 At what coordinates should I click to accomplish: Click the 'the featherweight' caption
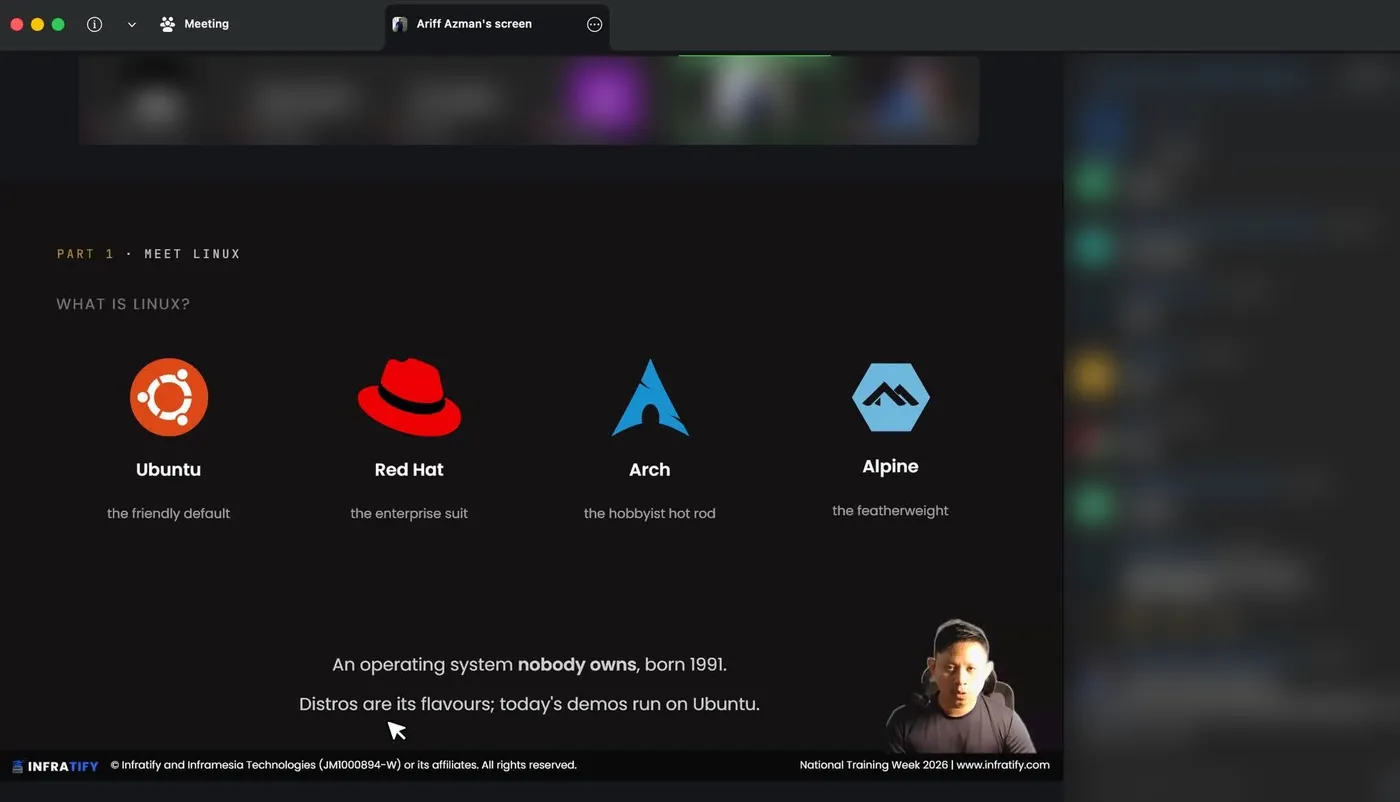click(x=890, y=510)
